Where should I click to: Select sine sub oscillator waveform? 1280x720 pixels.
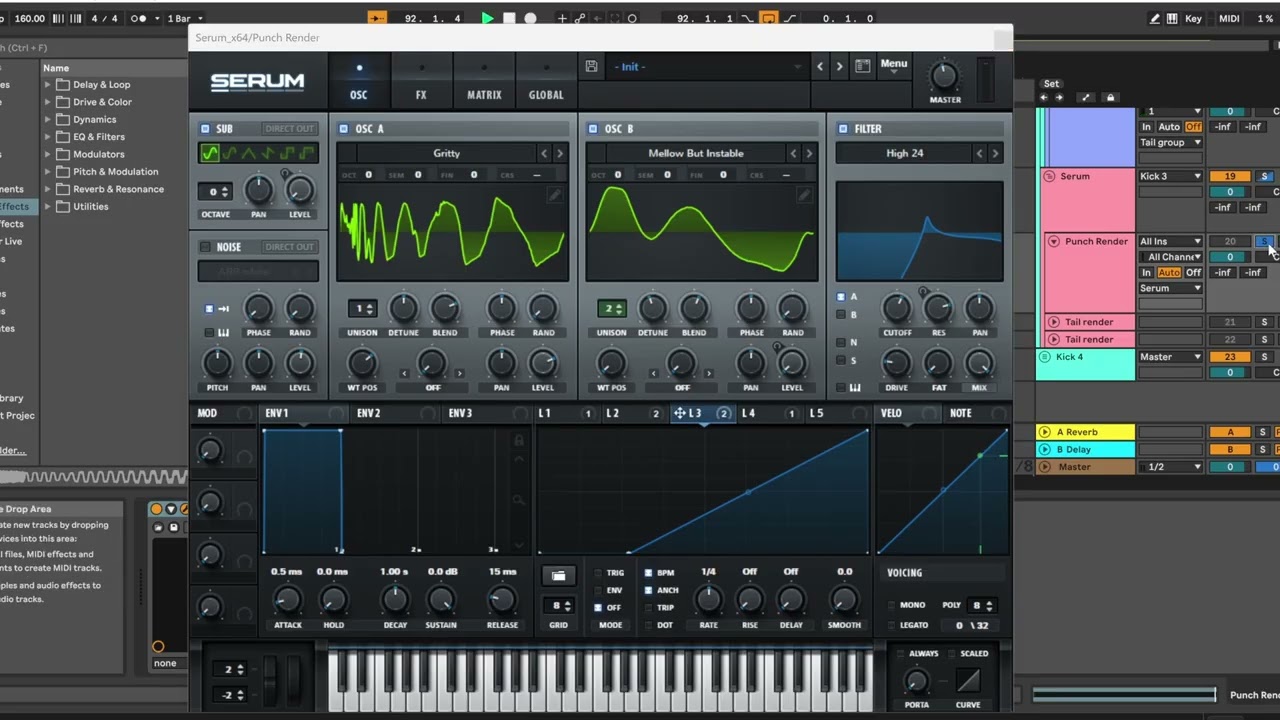[x=209, y=153]
